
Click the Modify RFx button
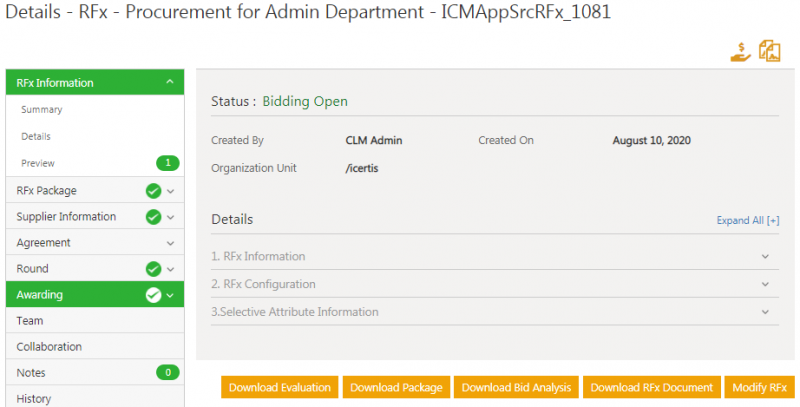[x=759, y=388]
